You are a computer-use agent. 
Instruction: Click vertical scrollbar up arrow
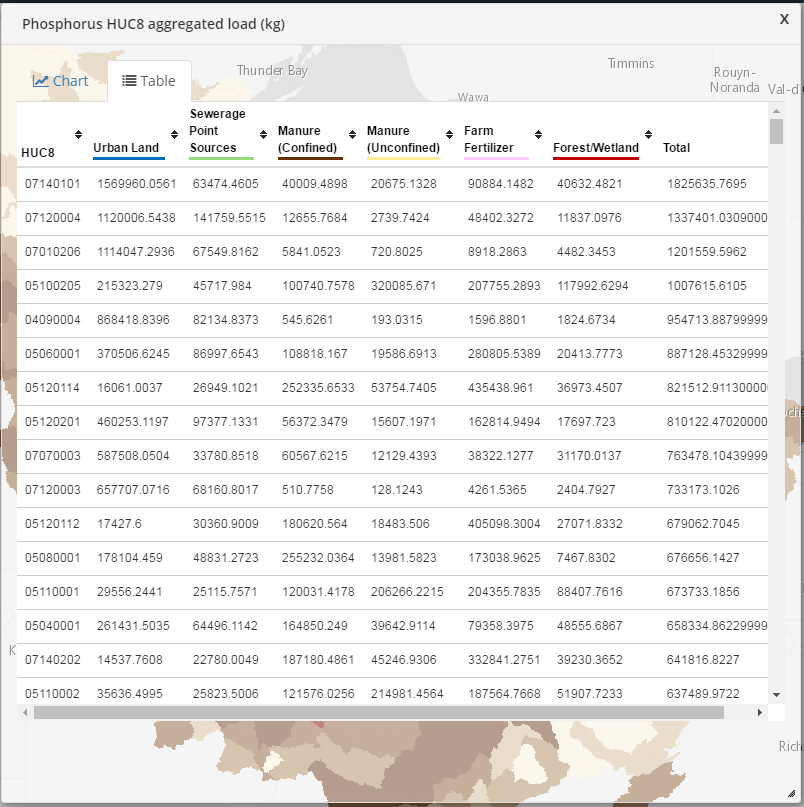[776, 110]
